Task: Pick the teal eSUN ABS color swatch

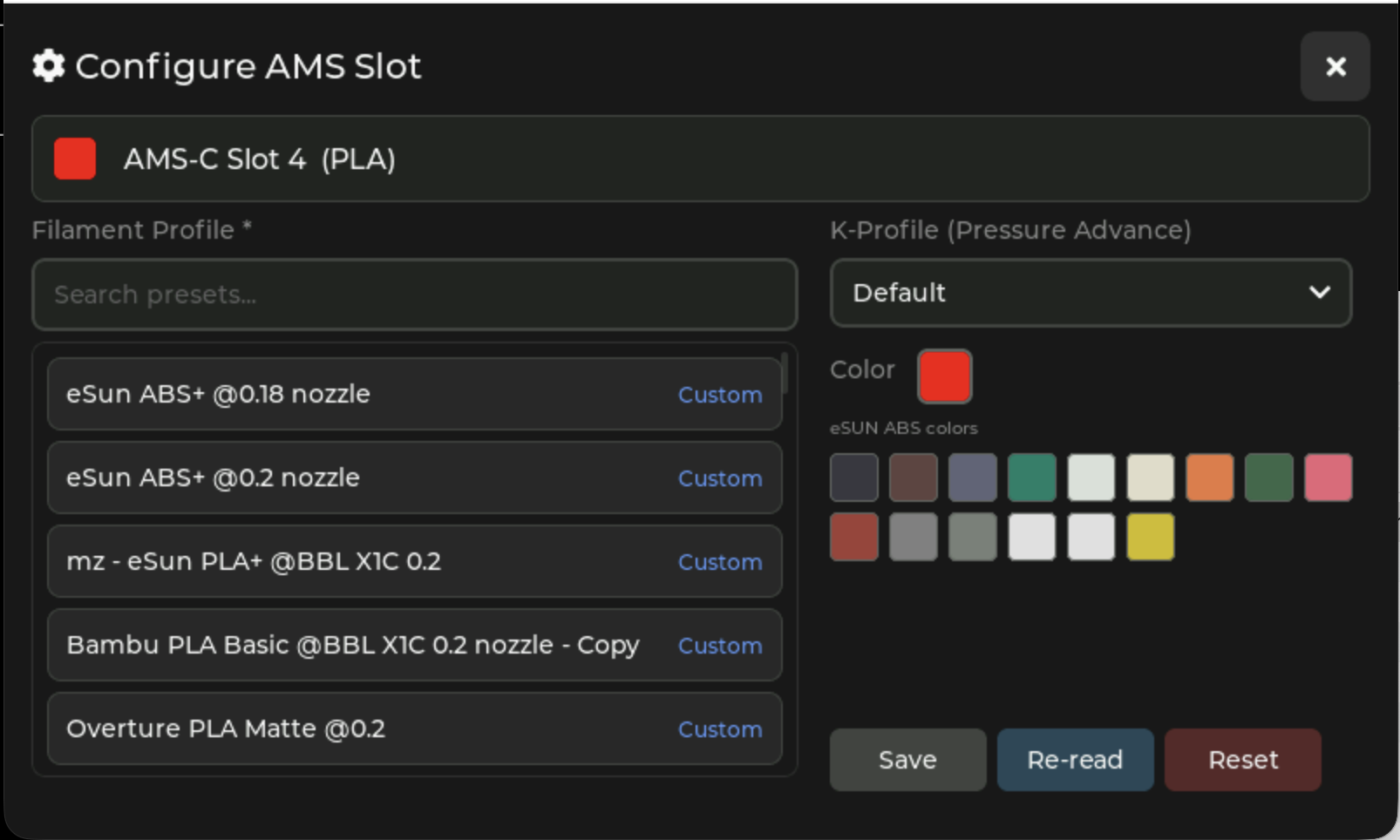Action: tap(1031, 477)
